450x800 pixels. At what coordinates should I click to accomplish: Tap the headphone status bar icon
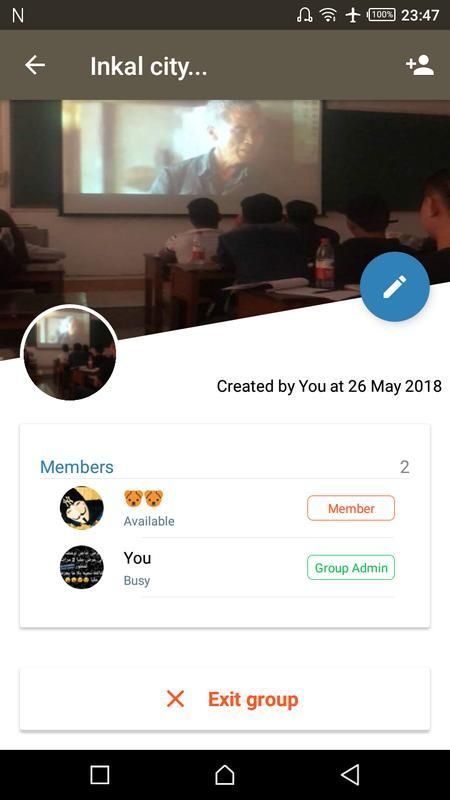pos(305,15)
